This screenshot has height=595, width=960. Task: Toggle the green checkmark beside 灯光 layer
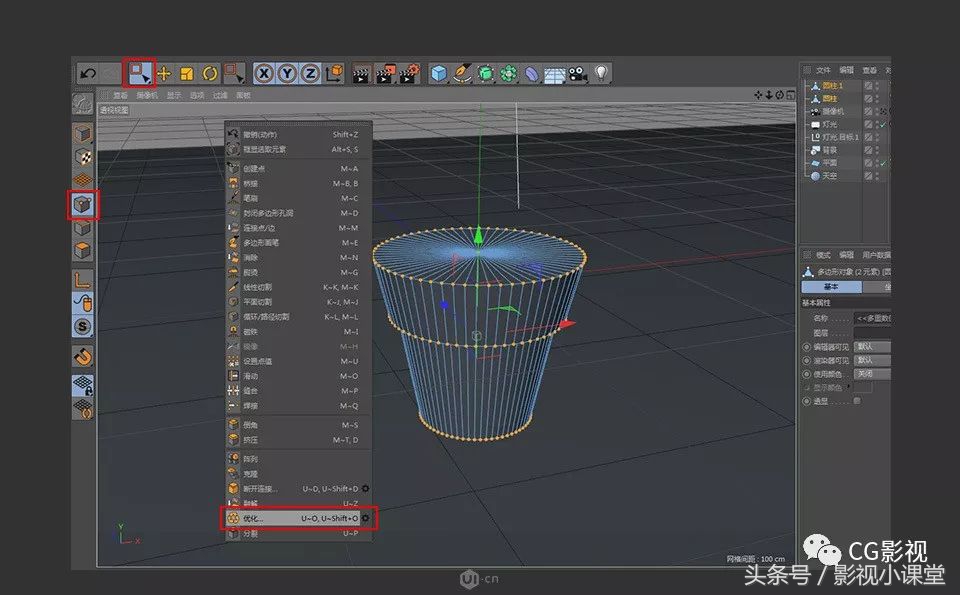click(x=883, y=124)
